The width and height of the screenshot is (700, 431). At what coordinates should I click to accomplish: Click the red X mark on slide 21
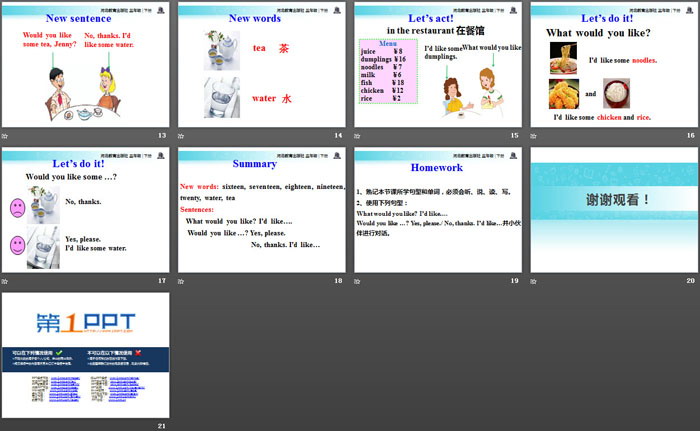click(x=137, y=352)
